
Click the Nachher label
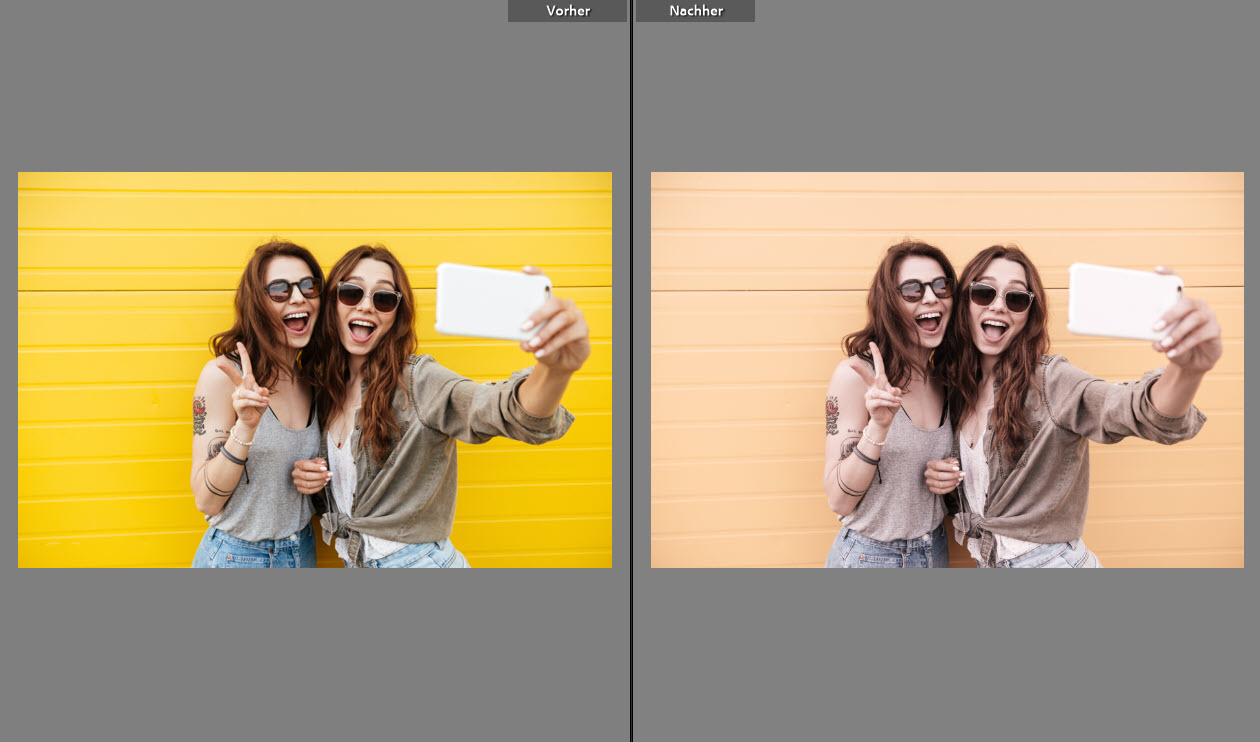pos(695,11)
